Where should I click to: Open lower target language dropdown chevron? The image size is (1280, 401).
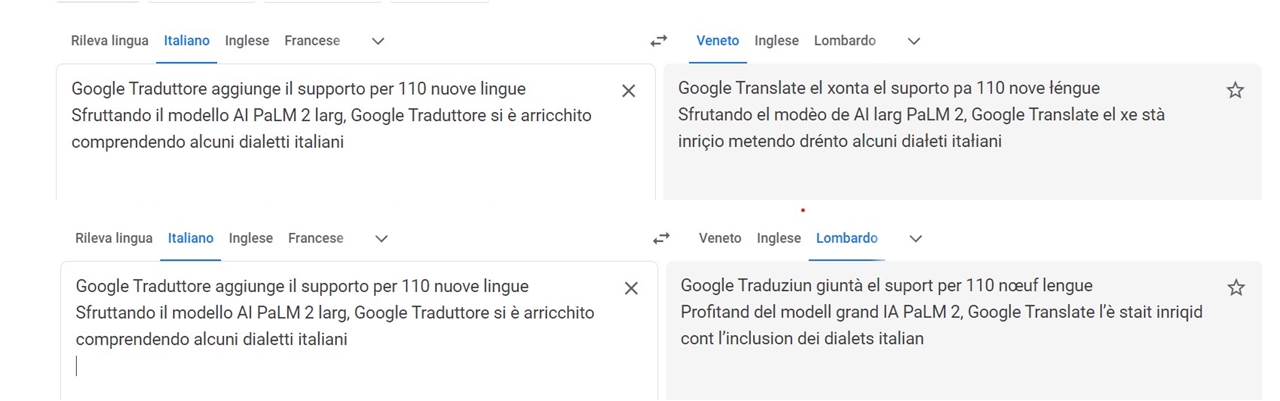coord(916,238)
